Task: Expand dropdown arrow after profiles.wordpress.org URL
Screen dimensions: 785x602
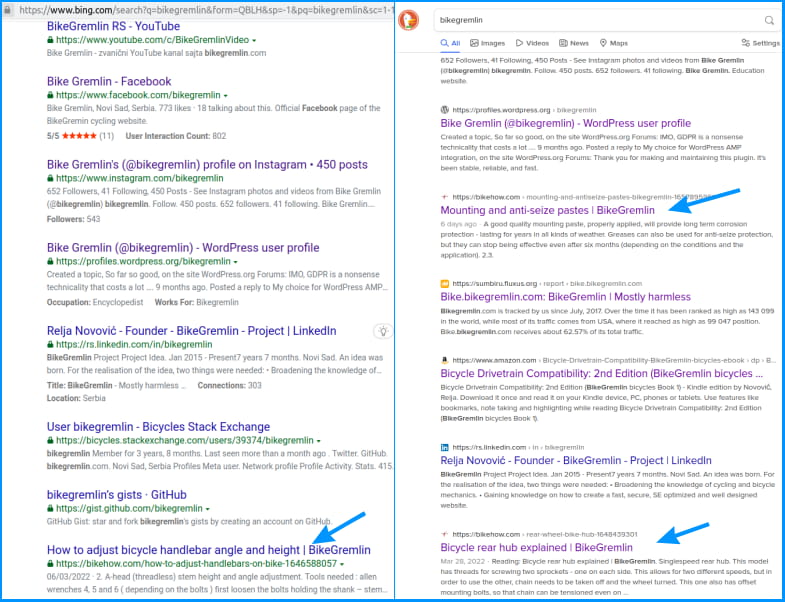Action: pyautogui.click(x=236, y=261)
